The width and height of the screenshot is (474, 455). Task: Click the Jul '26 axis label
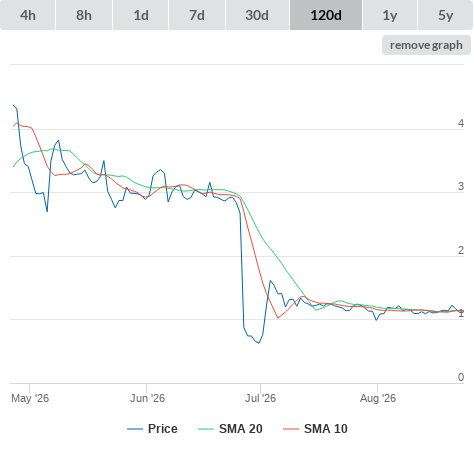(x=260, y=398)
